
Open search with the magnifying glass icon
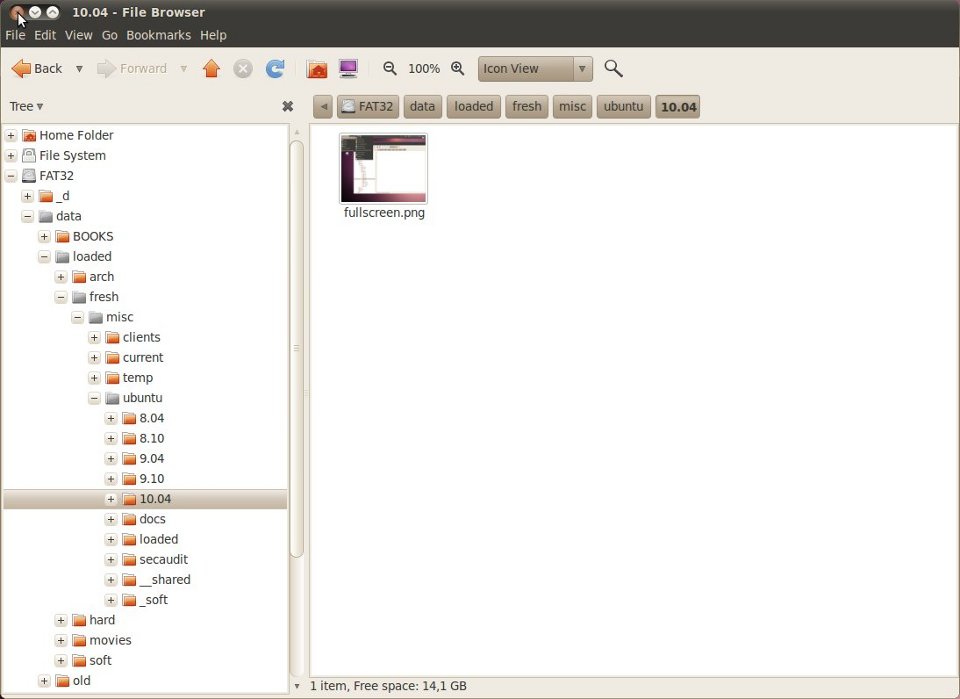coord(614,69)
